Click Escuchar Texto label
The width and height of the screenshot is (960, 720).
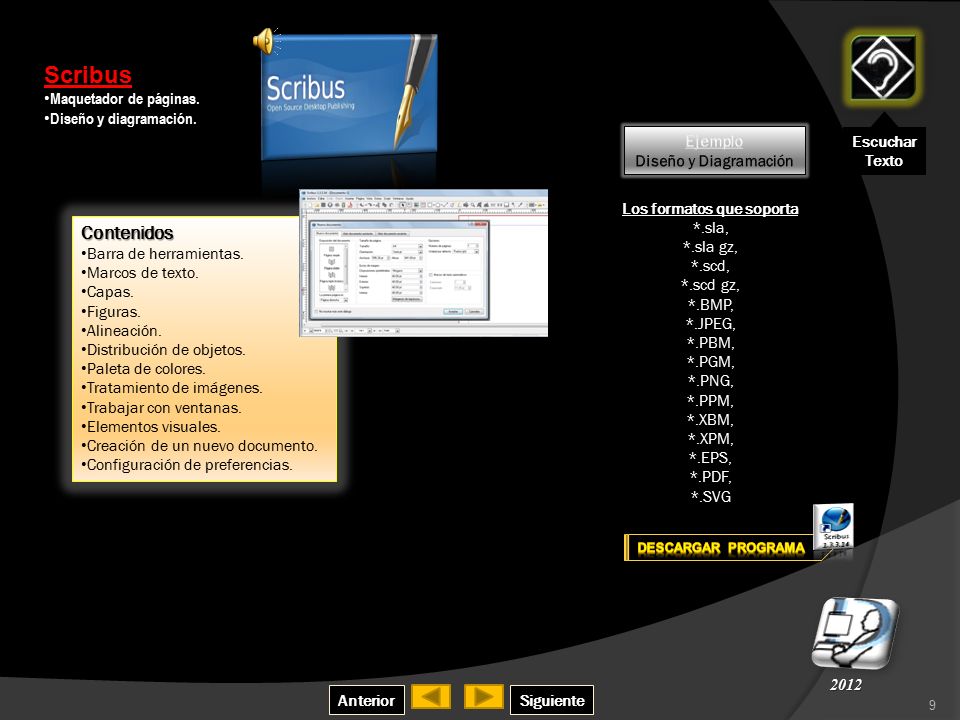[x=884, y=151]
